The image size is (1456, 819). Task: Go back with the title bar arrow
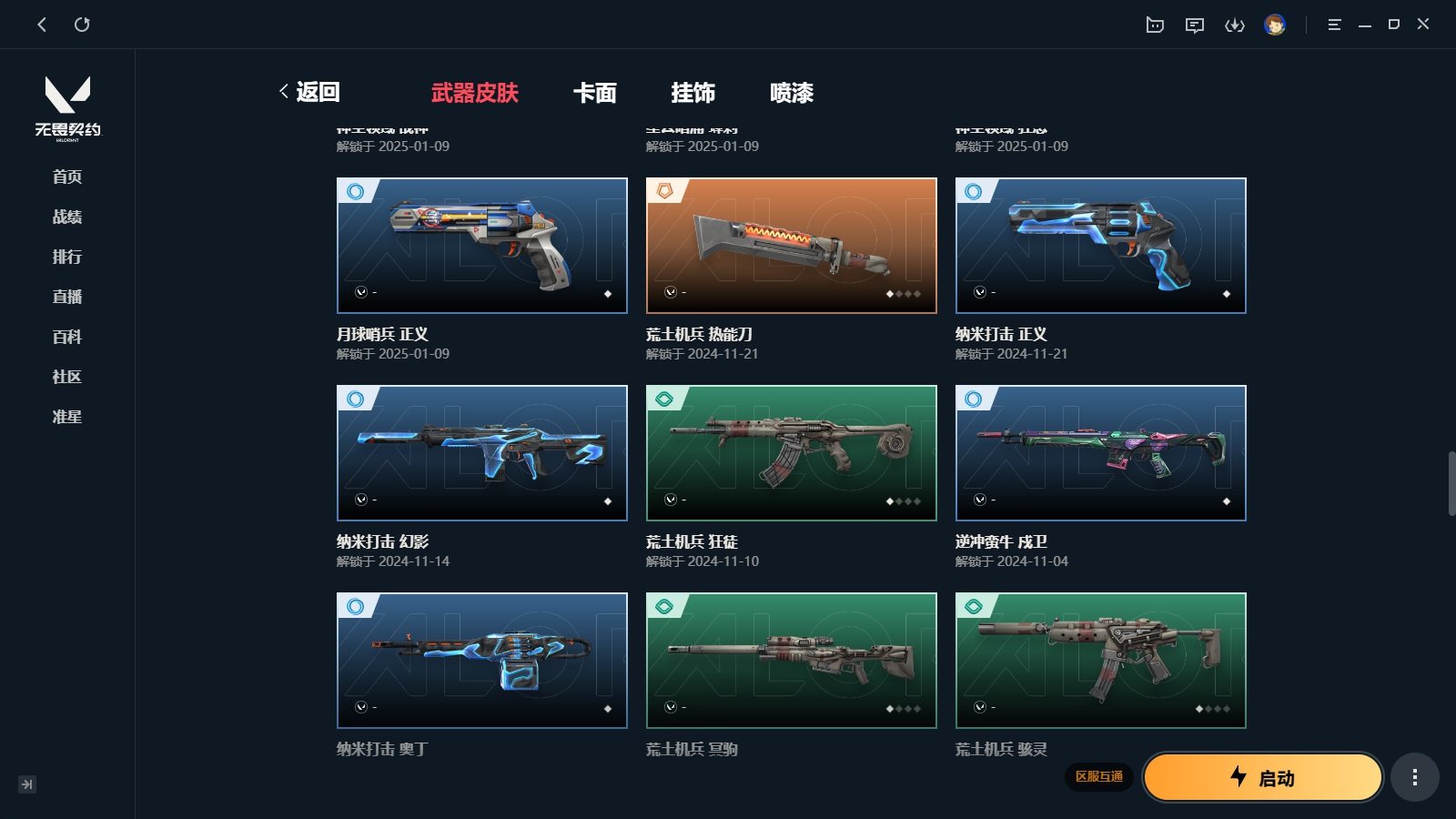[42, 25]
